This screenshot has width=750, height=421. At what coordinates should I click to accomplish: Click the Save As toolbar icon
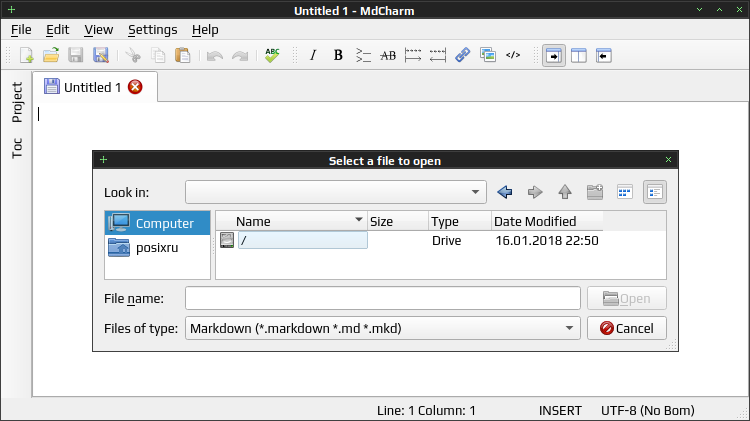tap(100, 55)
